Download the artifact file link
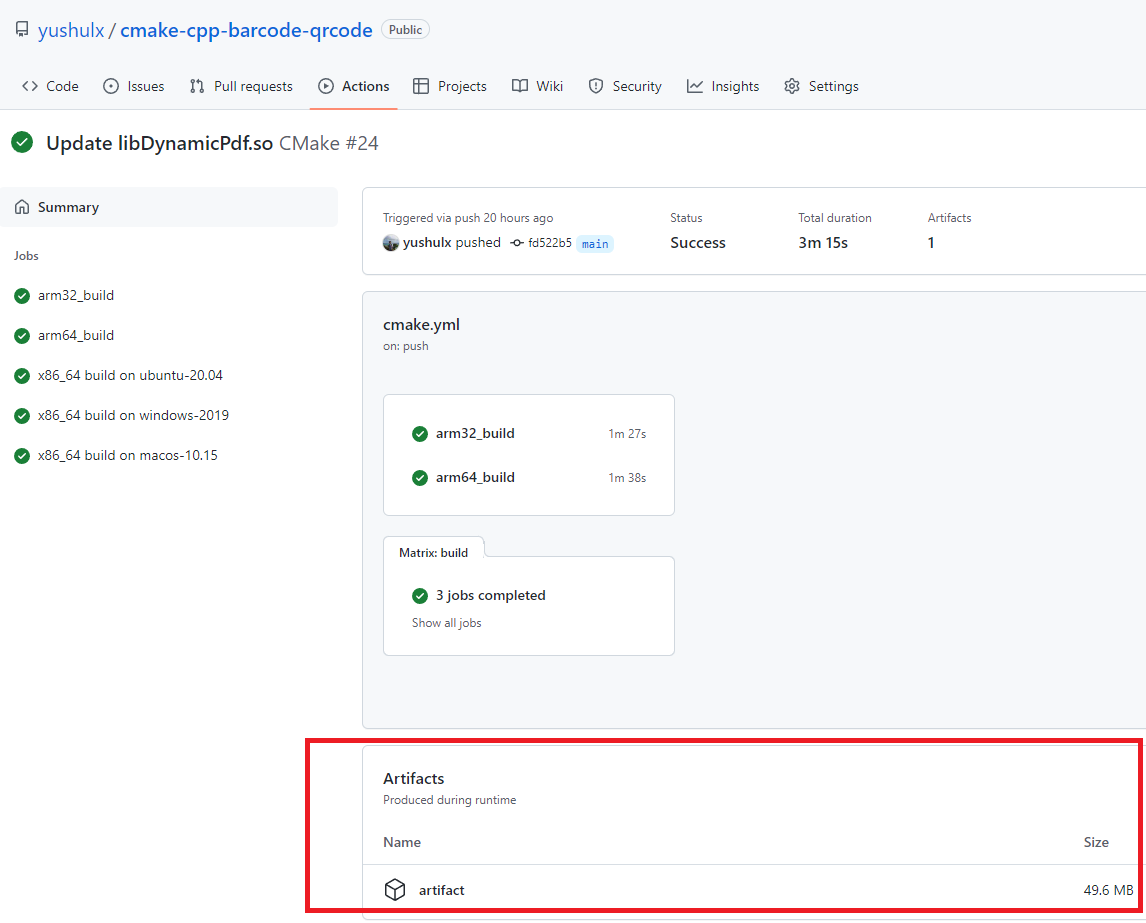Viewport: 1146px width, 923px height. tap(441, 890)
